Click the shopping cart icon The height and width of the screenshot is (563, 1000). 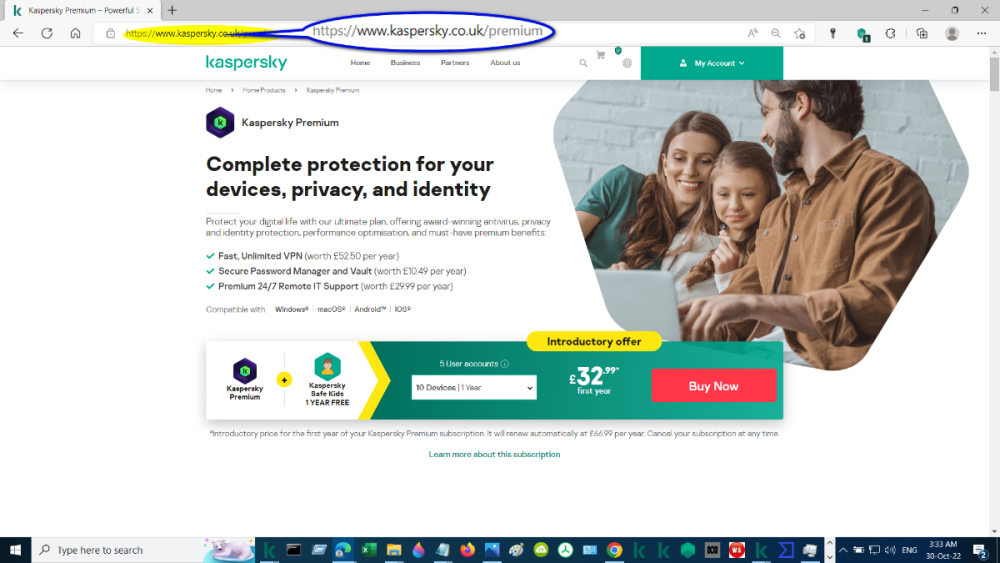point(600,55)
